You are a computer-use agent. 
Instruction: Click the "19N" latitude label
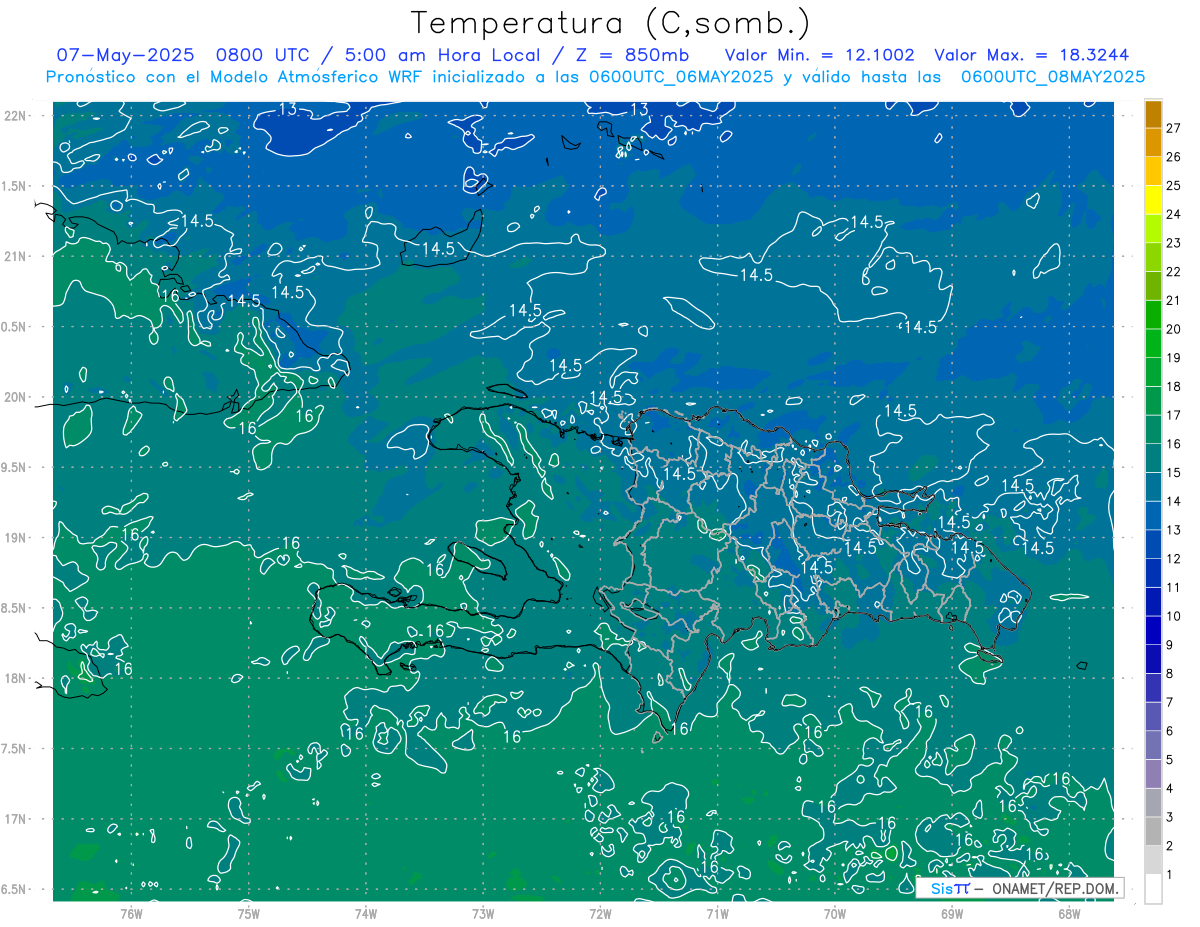pos(16,537)
